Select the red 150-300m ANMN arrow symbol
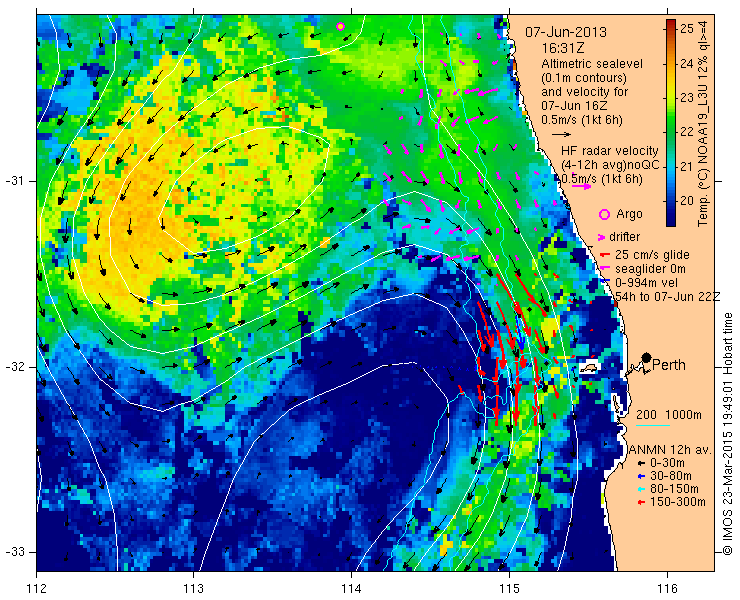This screenshot has width=740, height=600. [640, 502]
